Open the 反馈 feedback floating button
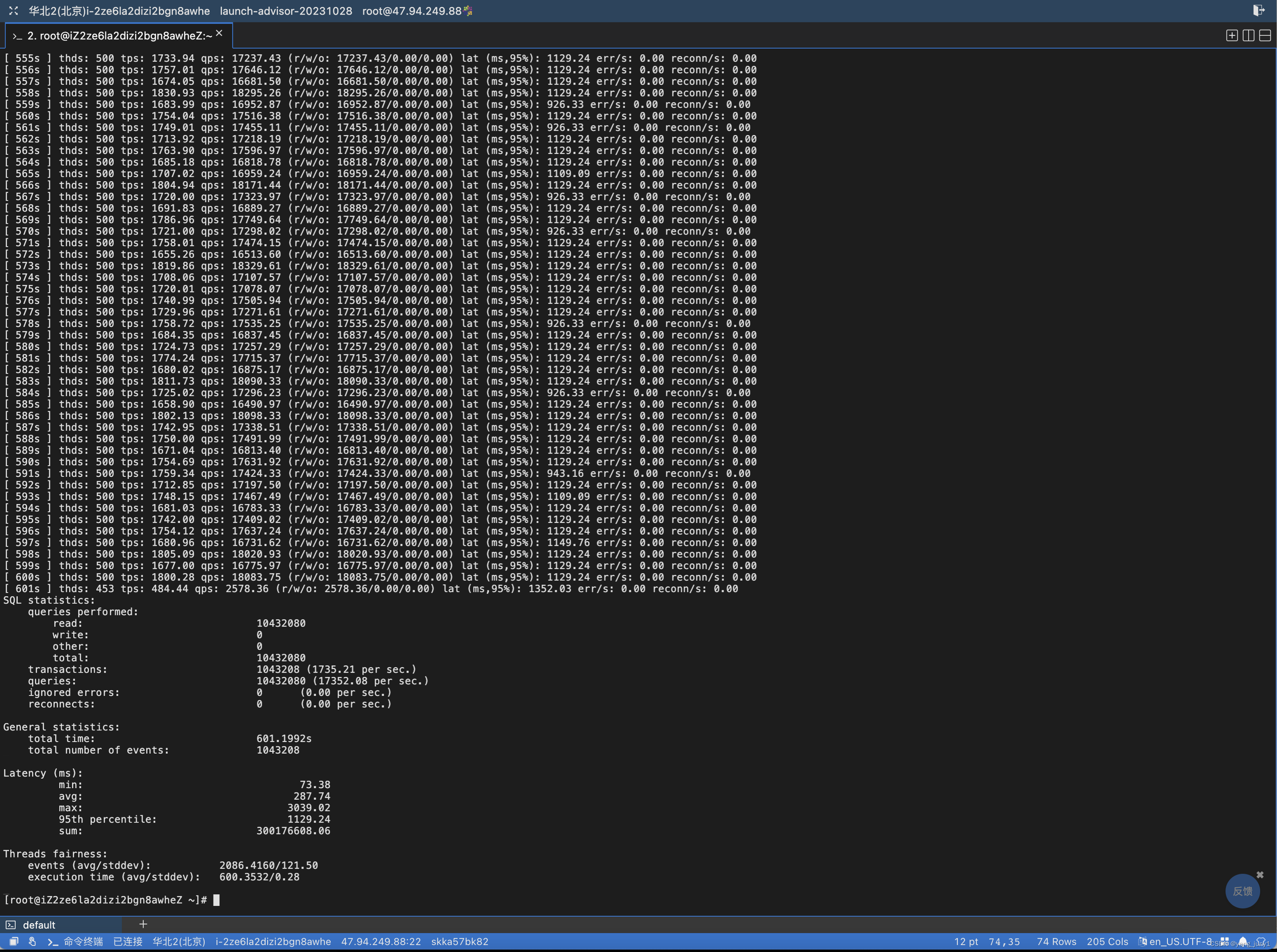The image size is (1277, 952). click(1243, 891)
